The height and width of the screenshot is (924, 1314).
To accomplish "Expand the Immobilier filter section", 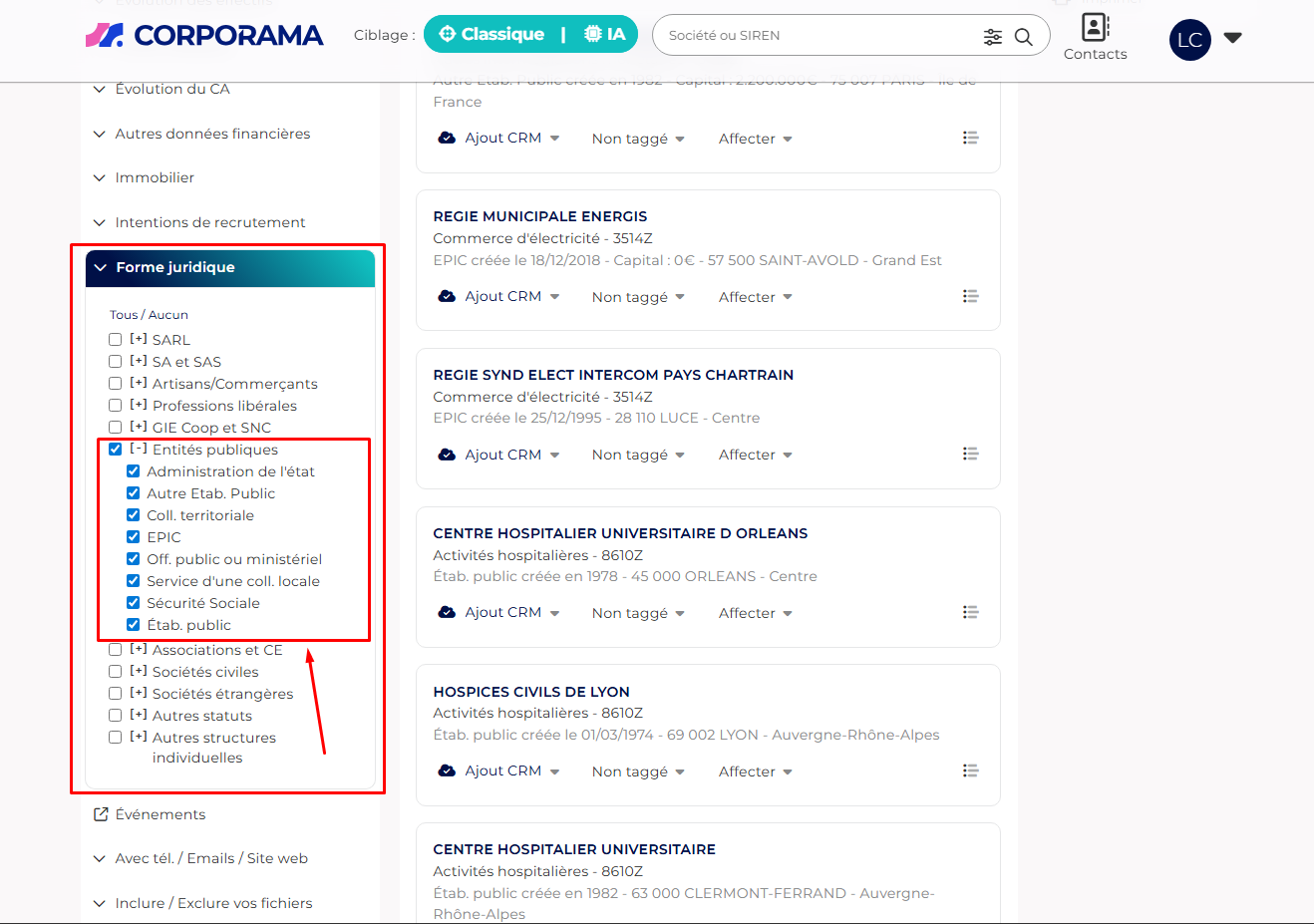I will pyautogui.click(x=155, y=177).
